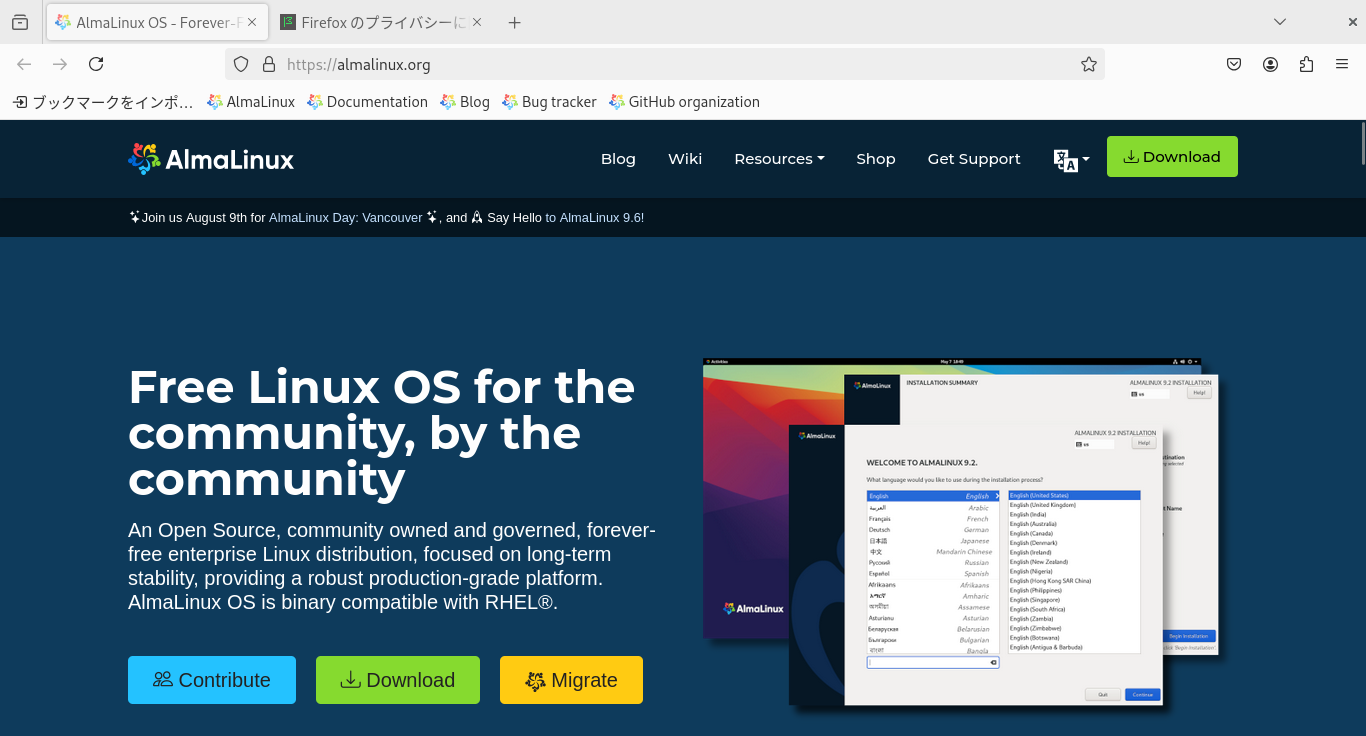Follow the AlmaLinux Day: Vancouver link
This screenshot has height=736, width=1366.
346,217
